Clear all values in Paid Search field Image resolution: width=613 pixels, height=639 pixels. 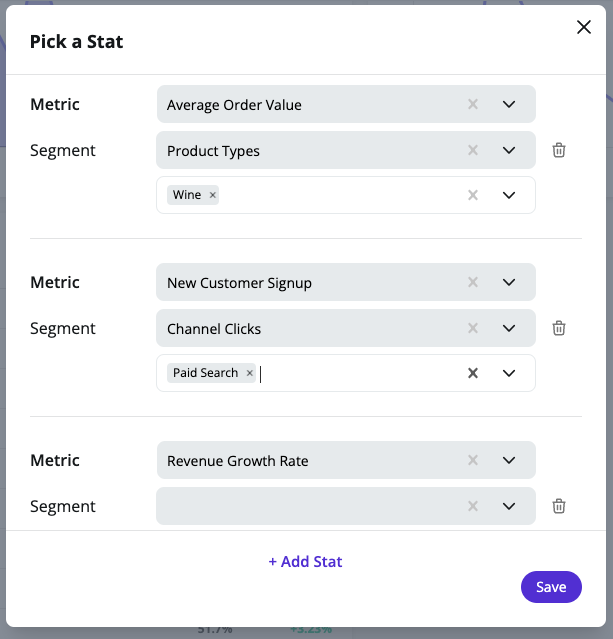pos(473,373)
